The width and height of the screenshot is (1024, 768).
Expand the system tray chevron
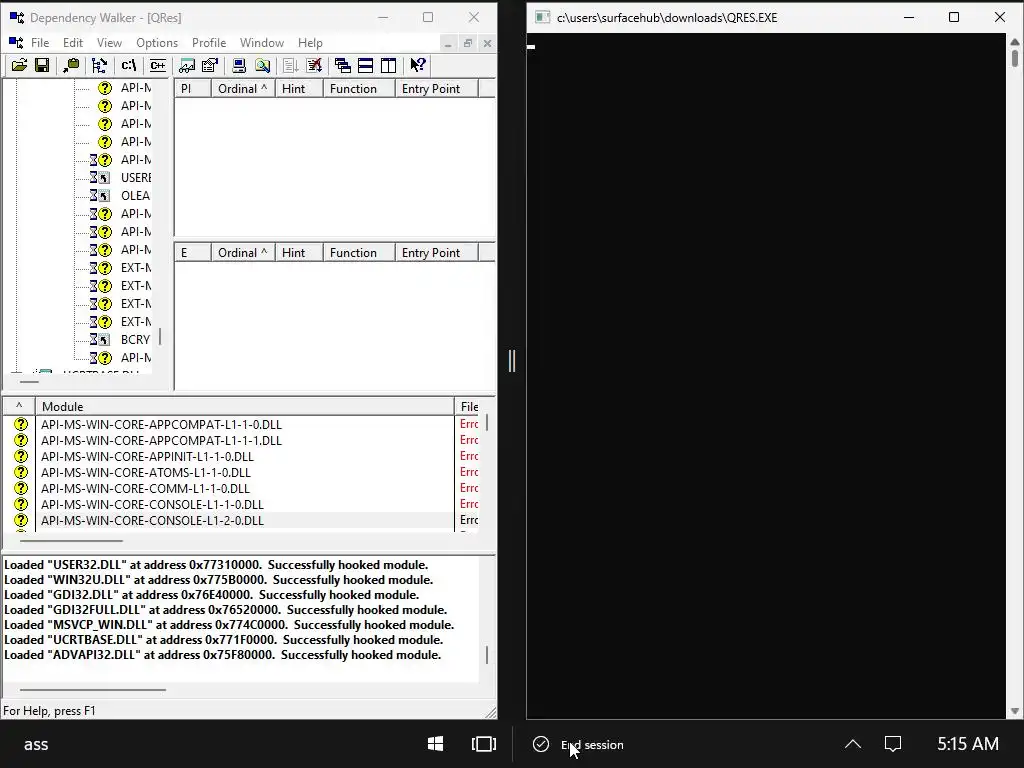[853, 744]
